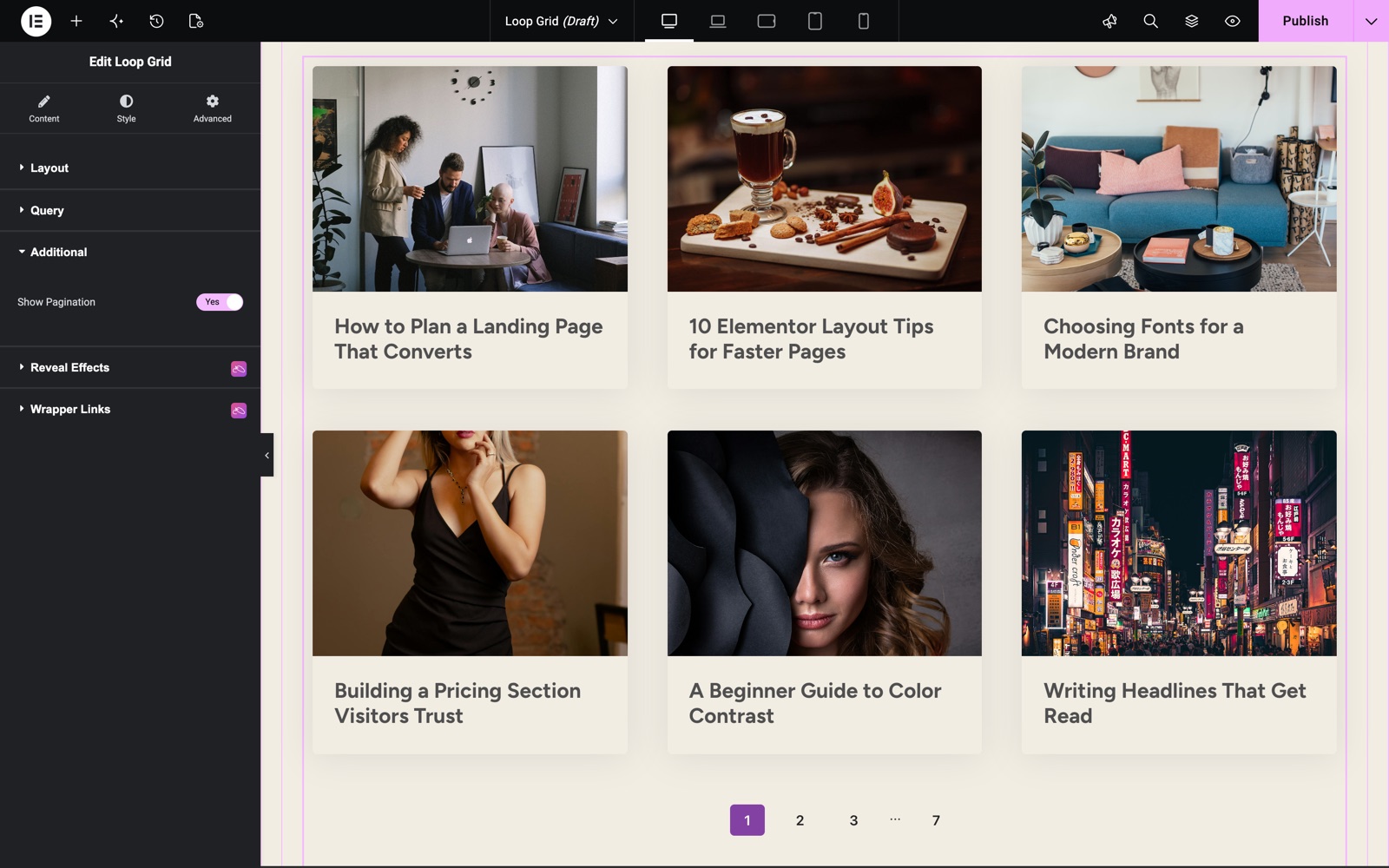Image resolution: width=1389 pixels, height=868 pixels.
Task: Preview changes with the eye icon
Action: (x=1232, y=21)
